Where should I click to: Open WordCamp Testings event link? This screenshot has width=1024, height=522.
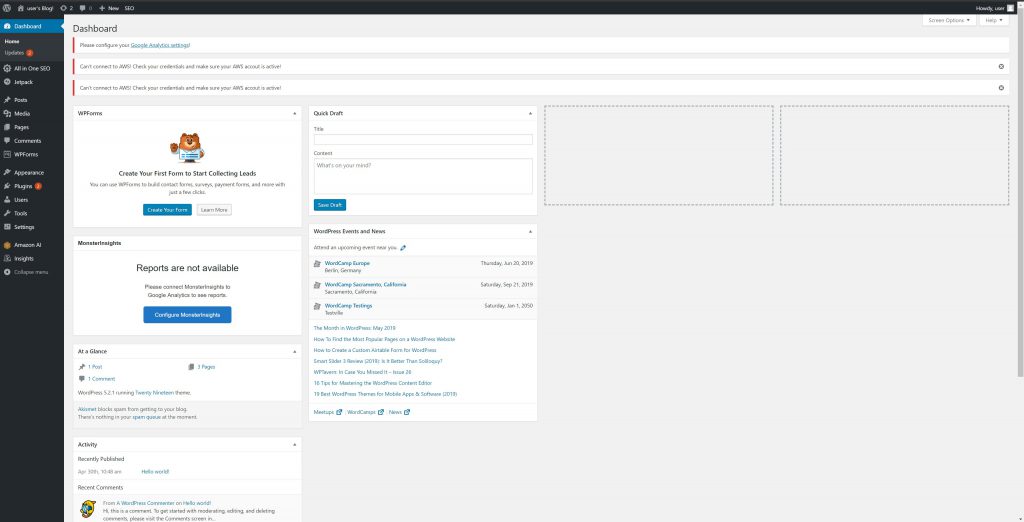pos(348,306)
